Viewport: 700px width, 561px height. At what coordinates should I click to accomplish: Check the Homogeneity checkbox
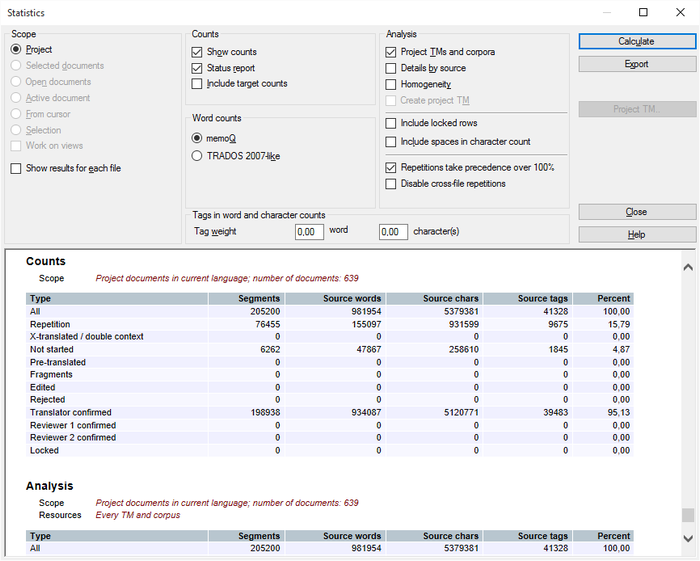[391, 85]
